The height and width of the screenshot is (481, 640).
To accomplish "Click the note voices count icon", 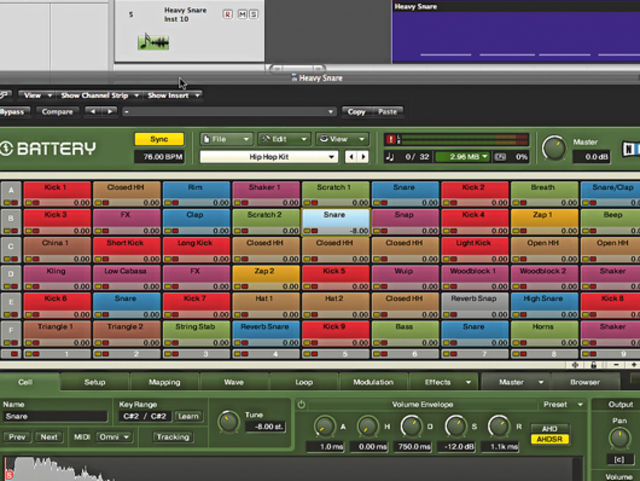I will click(x=390, y=157).
